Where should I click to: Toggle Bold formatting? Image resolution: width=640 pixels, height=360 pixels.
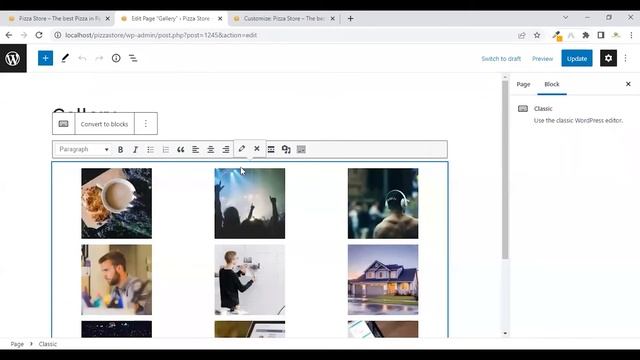tap(120, 150)
